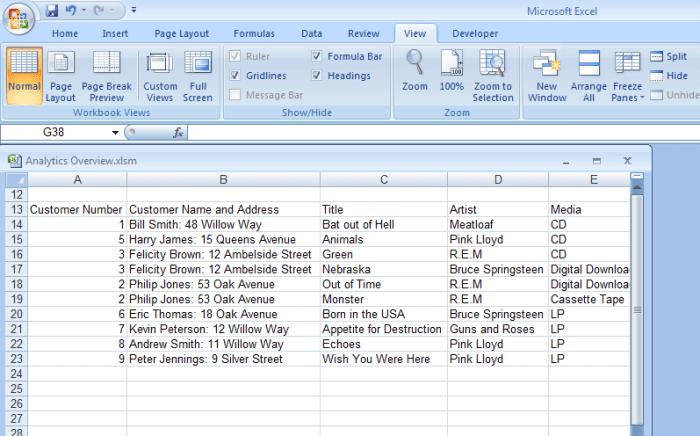This screenshot has height=436, width=700.
Task: Select cell 'Wish You Were Here'
Action: [383, 359]
